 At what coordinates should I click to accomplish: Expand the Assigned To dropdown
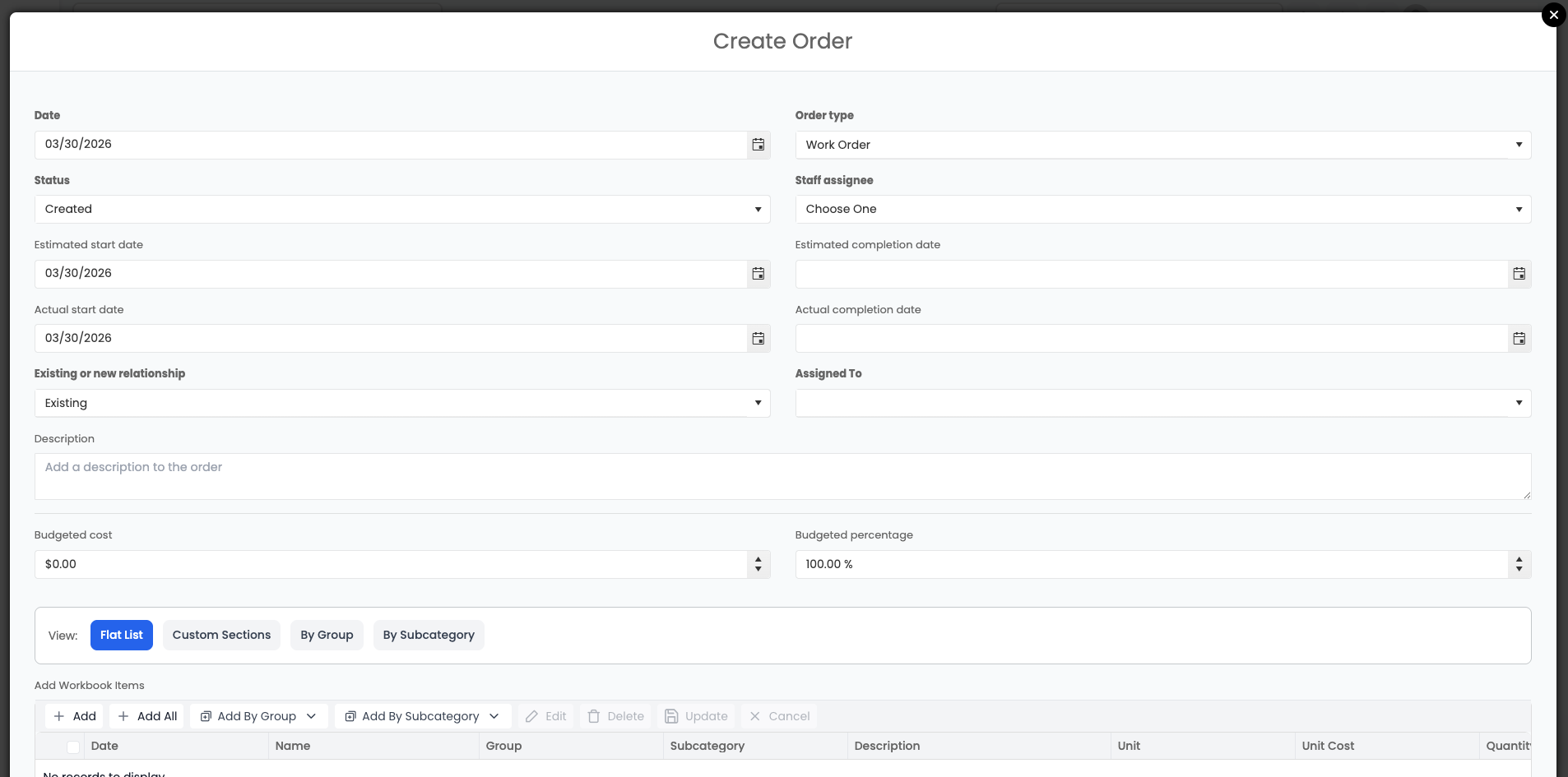pyautogui.click(x=1162, y=403)
